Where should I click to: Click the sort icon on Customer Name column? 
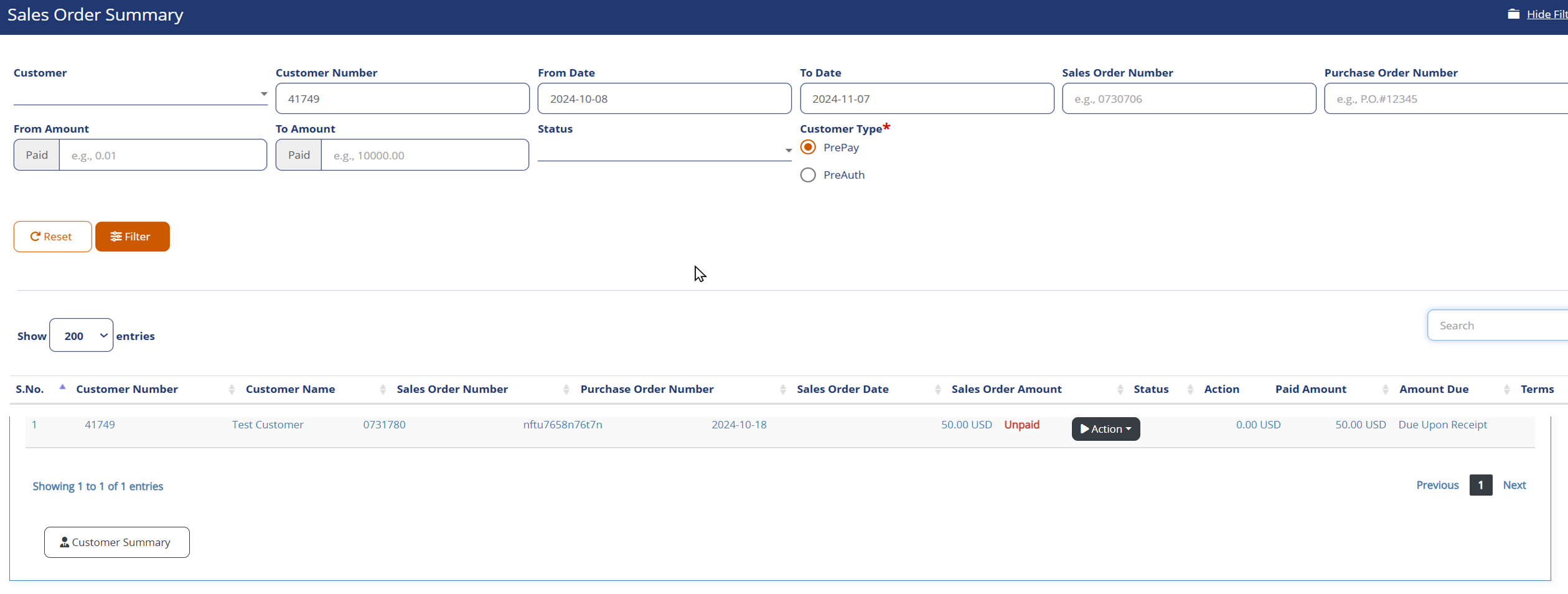(x=382, y=389)
